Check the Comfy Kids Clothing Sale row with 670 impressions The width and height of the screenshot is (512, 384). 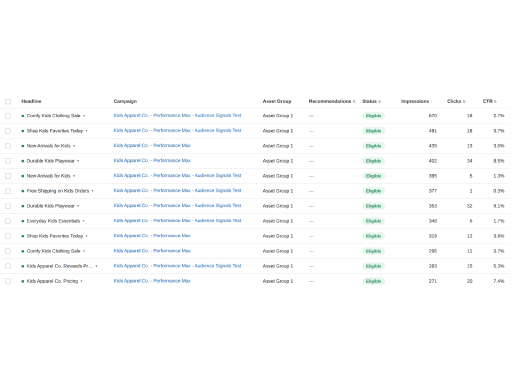click(8, 116)
